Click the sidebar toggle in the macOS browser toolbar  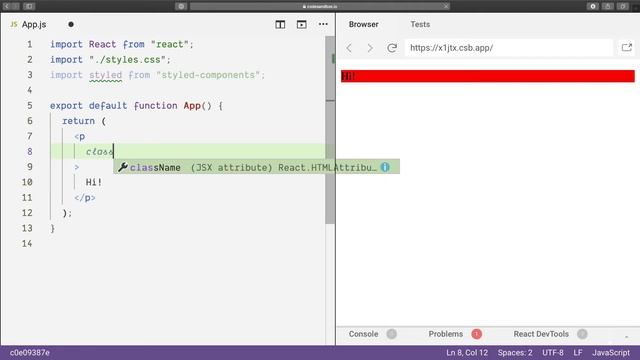tap(29, 6)
